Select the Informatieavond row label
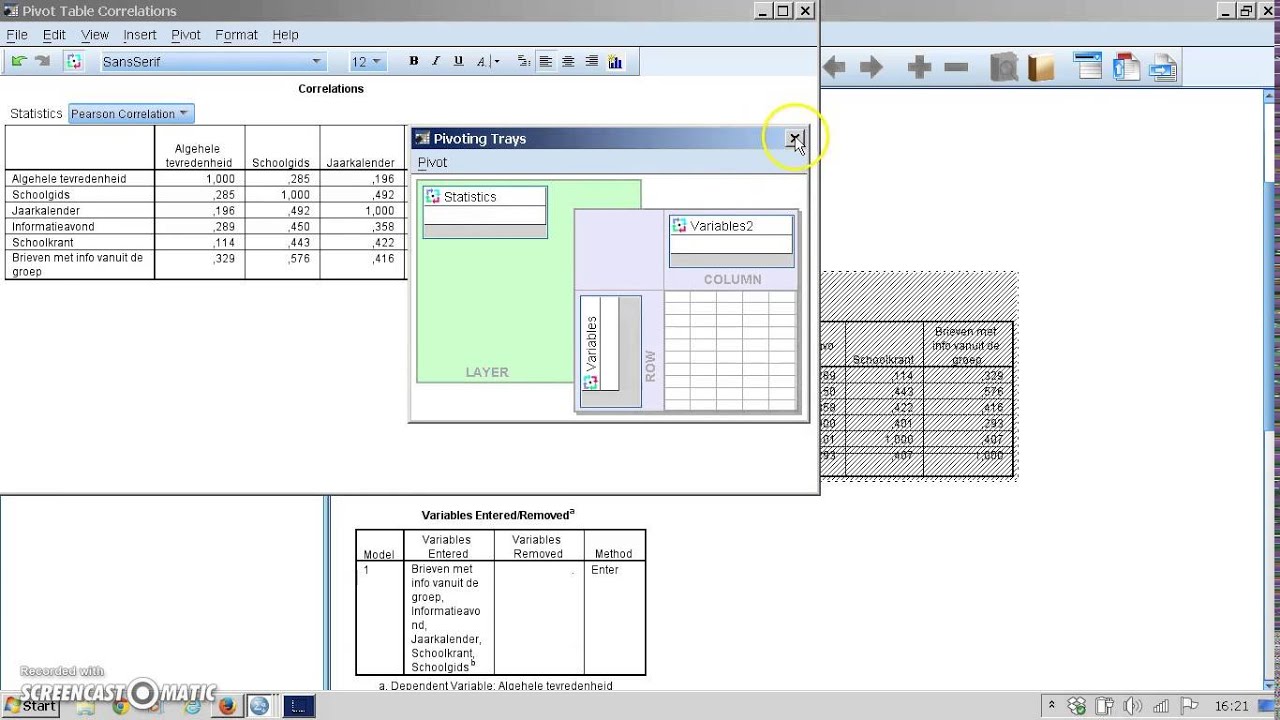The height and width of the screenshot is (720, 1280). click(80, 226)
